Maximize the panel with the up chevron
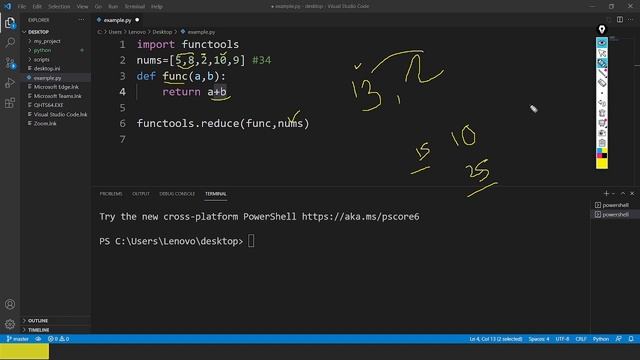The width and height of the screenshot is (640, 360). 623,193
